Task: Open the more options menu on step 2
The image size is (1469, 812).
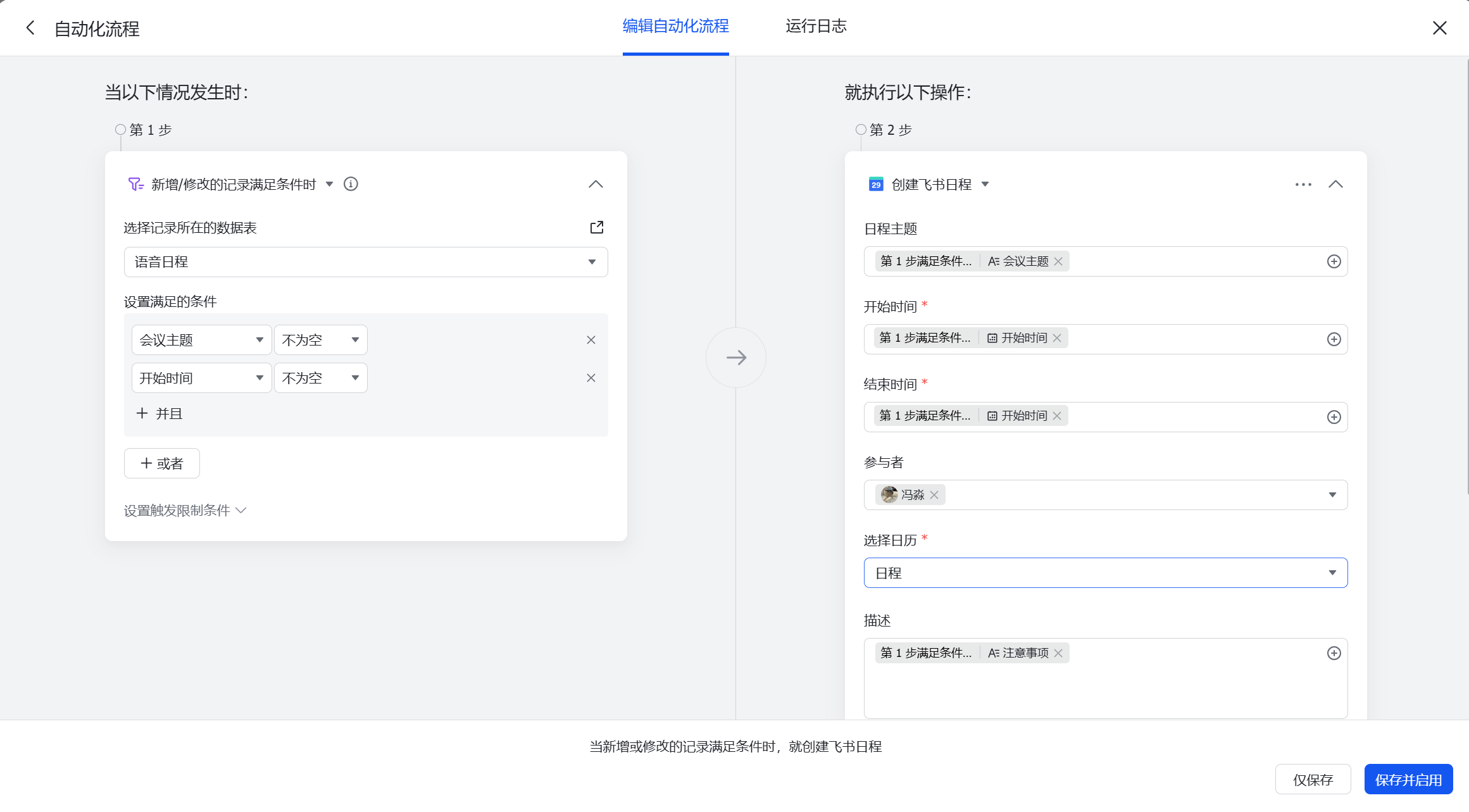Action: click(x=1303, y=184)
